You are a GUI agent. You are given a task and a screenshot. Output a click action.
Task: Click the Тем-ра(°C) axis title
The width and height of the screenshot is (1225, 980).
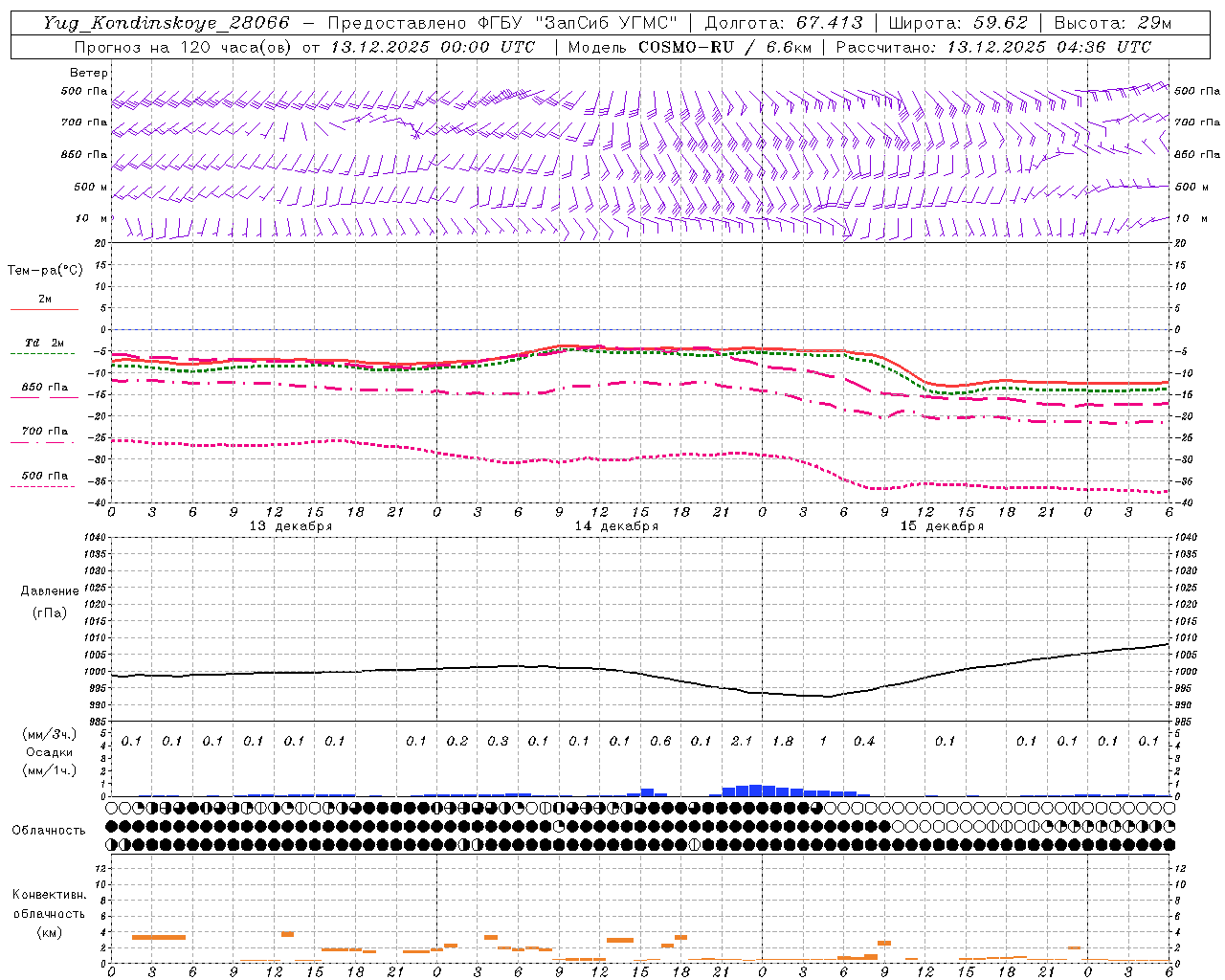tap(45, 271)
